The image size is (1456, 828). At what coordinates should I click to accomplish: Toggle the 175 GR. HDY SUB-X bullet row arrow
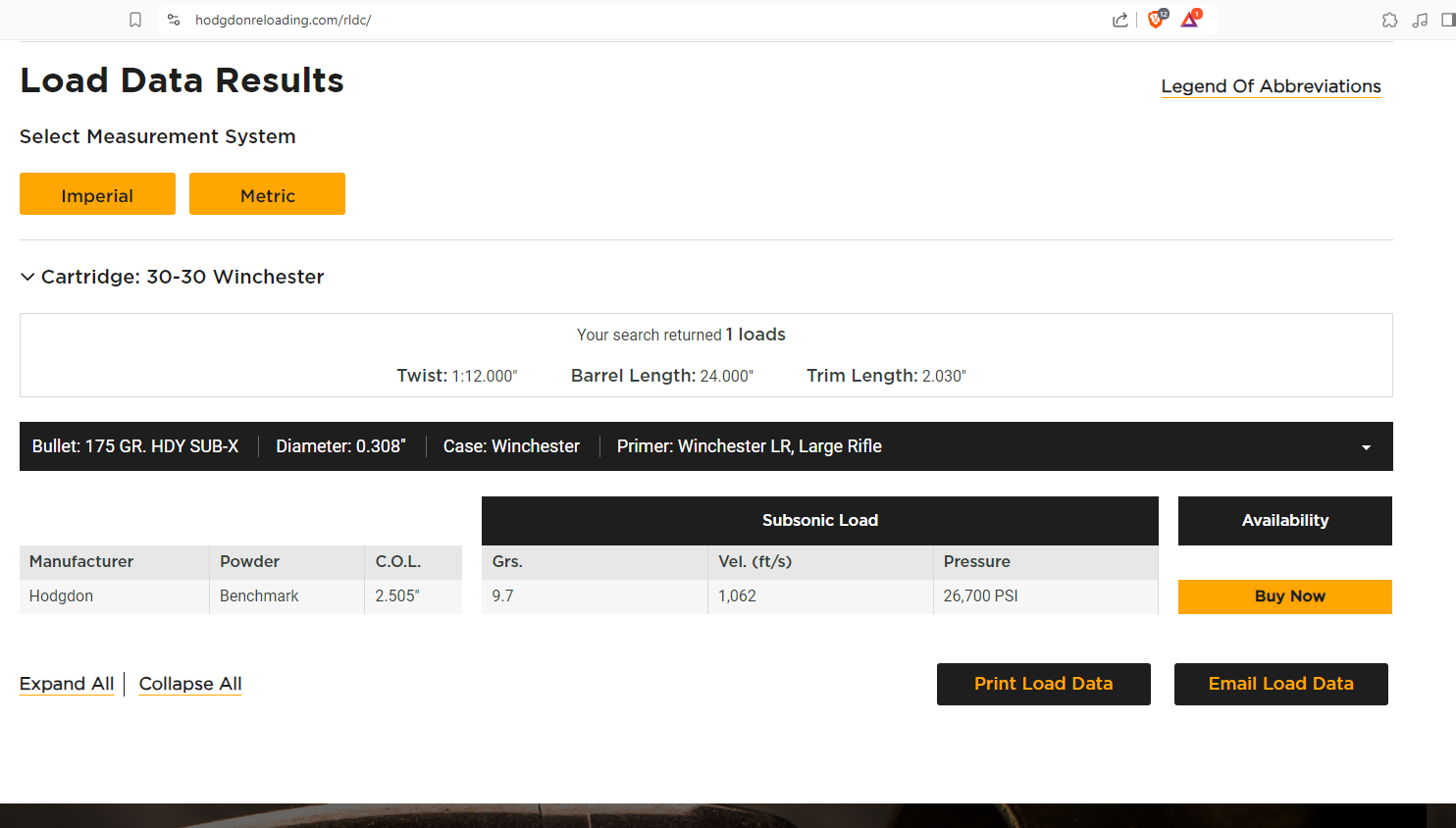coord(1366,447)
